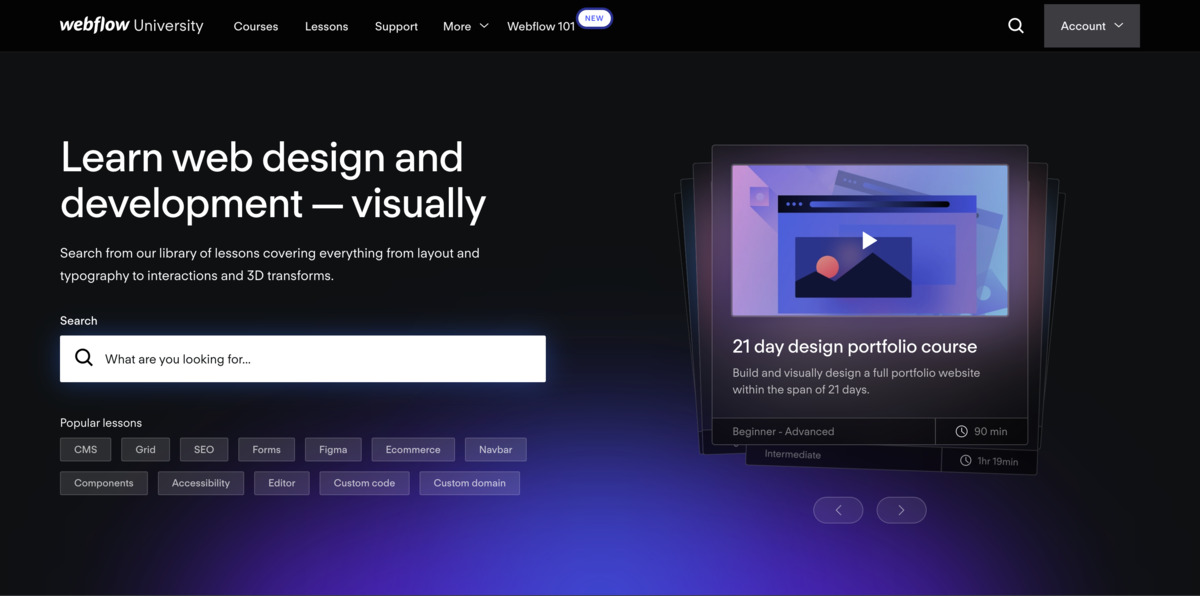Select the Components popular lesson tag
The height and width of the screenshot is (596, 1200).
[x=104, y=483]
